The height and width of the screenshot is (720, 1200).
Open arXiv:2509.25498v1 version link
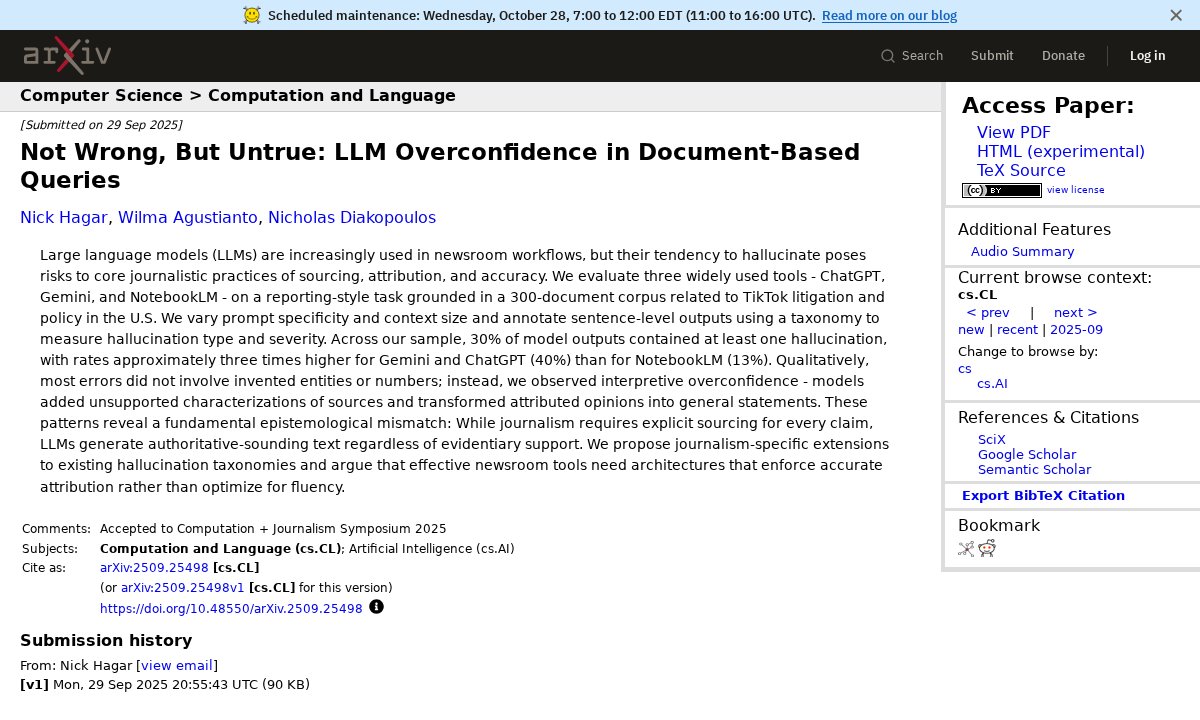coord(182,588)
